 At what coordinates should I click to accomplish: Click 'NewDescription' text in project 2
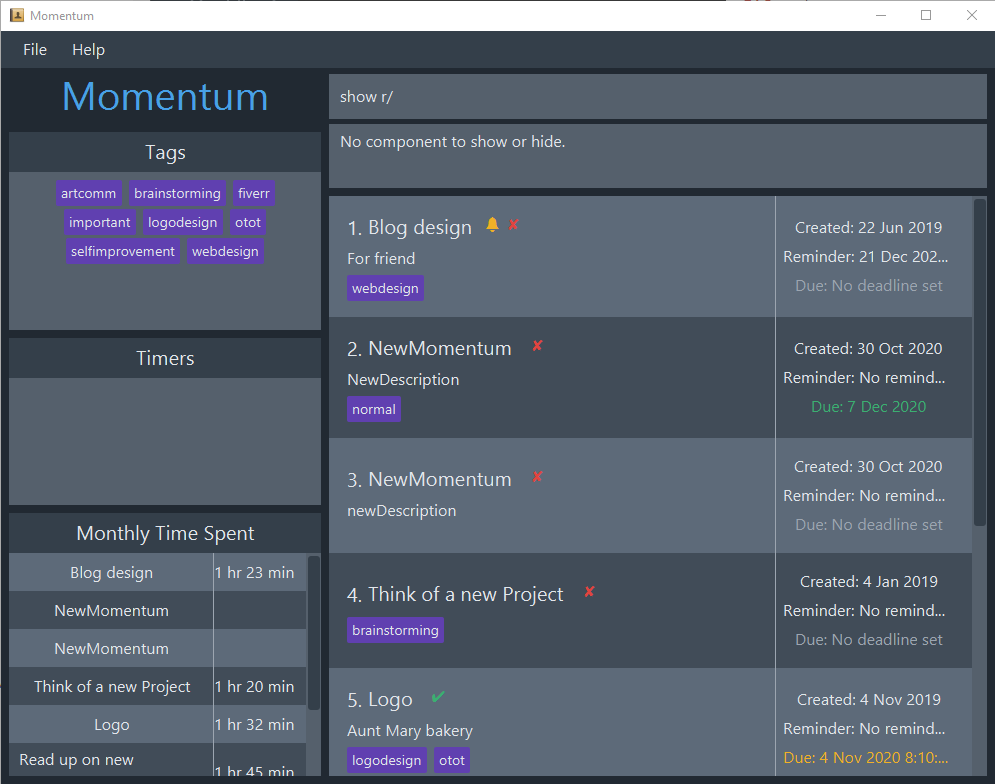tap(403, 380)
